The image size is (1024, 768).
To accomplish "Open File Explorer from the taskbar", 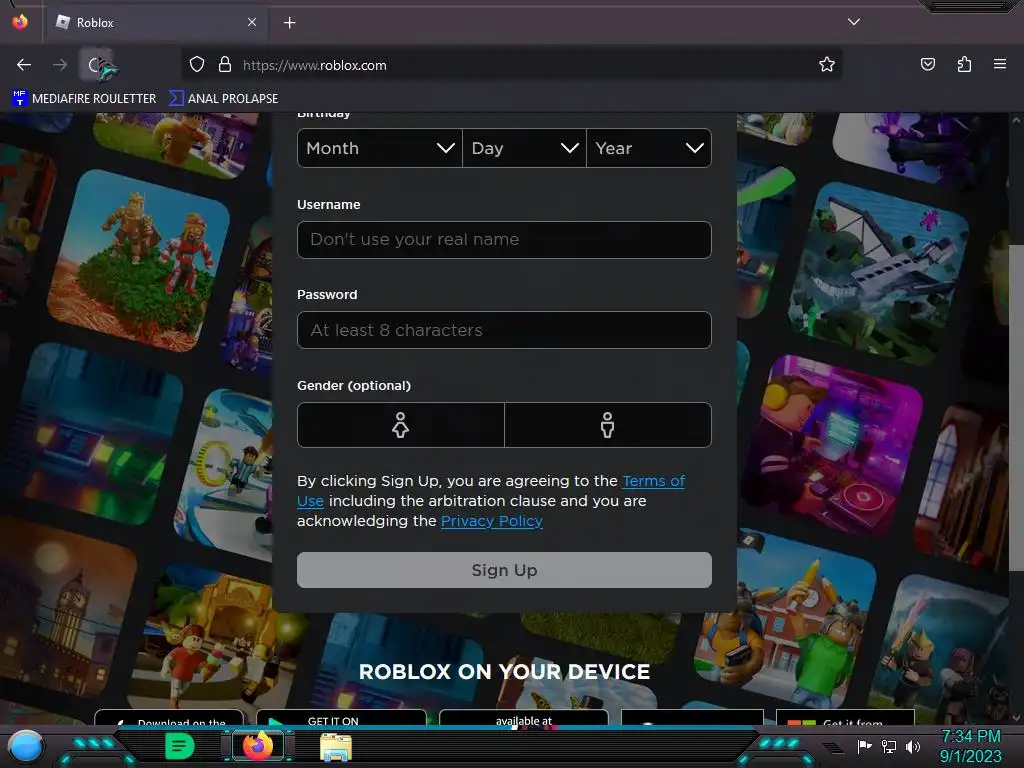I will [x=336, y=747].
